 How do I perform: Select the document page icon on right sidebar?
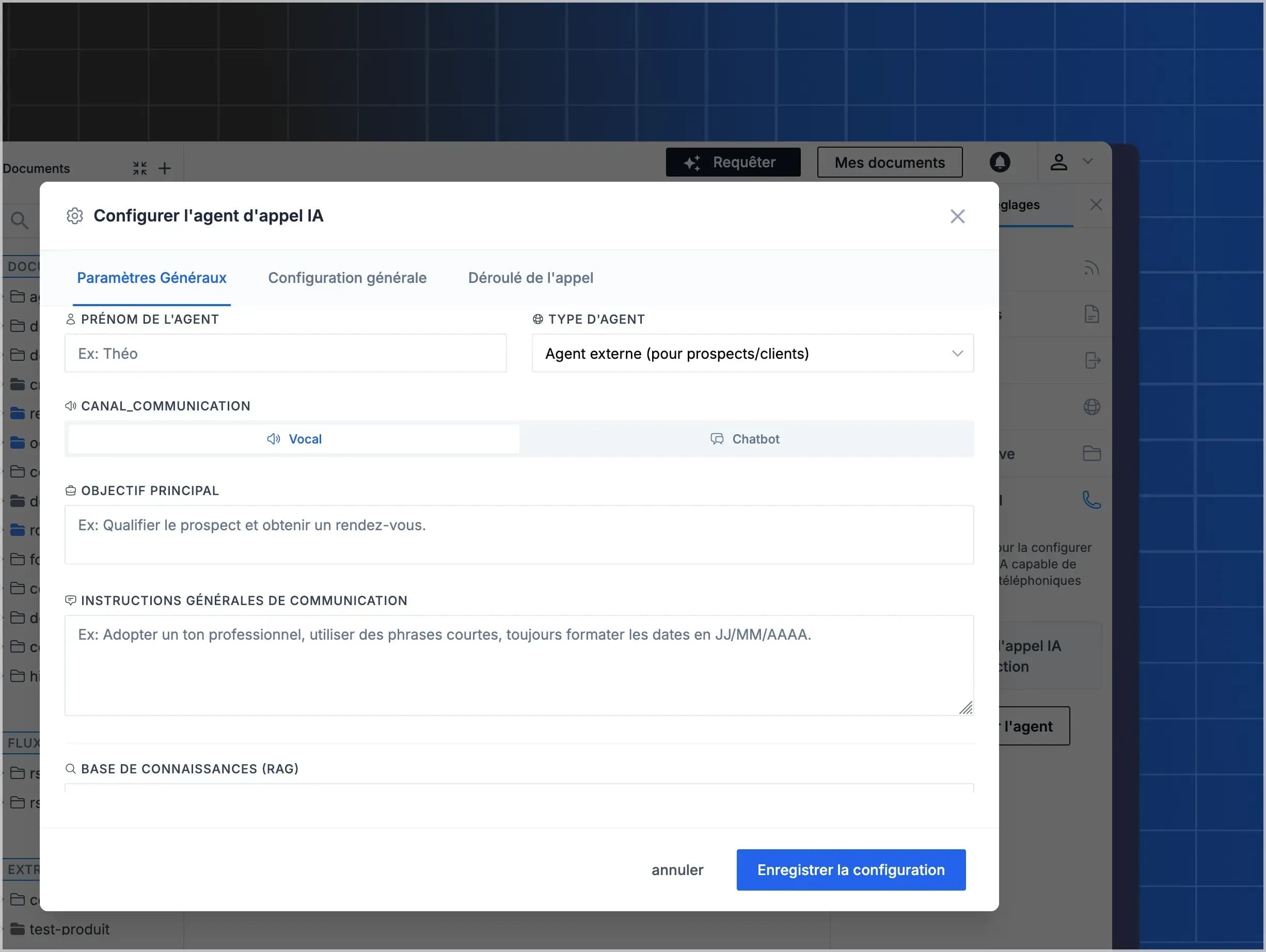[x=1092, y=313]
